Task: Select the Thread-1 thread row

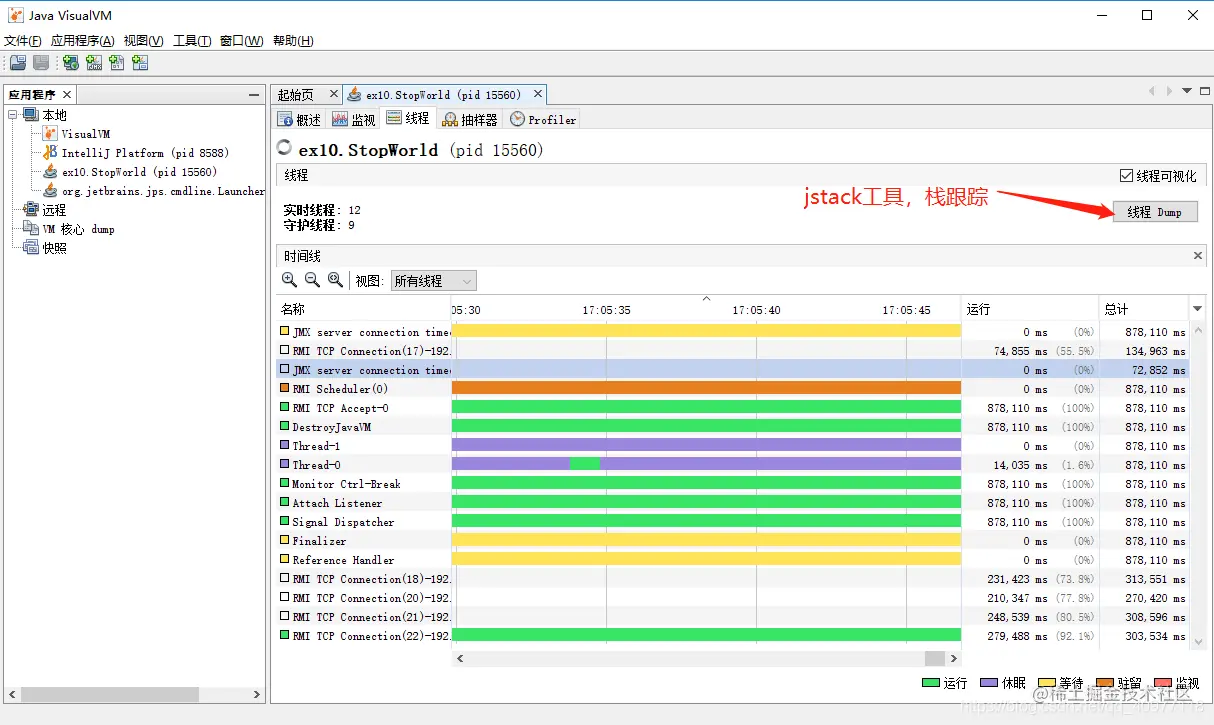Action: 732,446
